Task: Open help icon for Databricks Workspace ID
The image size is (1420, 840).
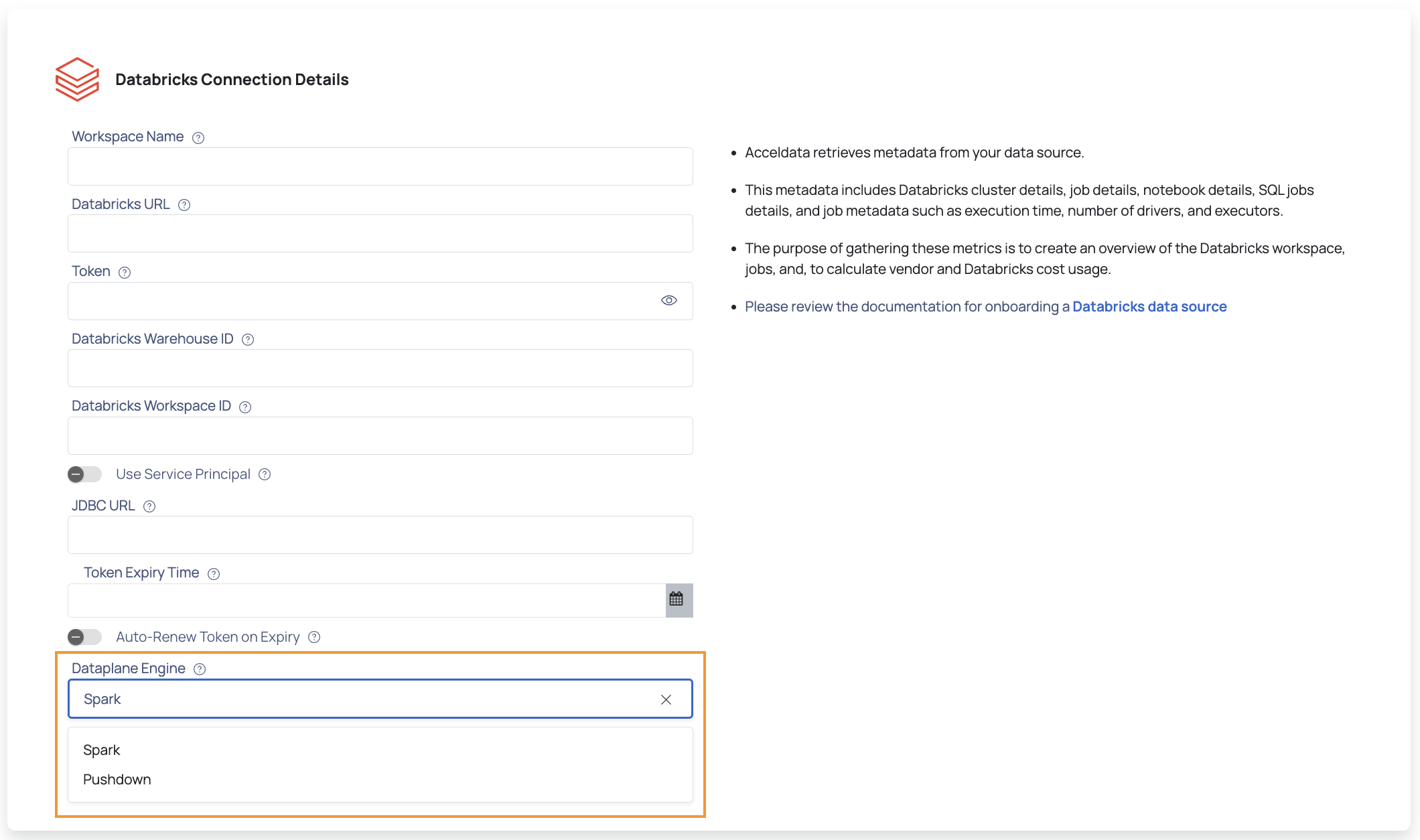Action: (x=245, y=407)
